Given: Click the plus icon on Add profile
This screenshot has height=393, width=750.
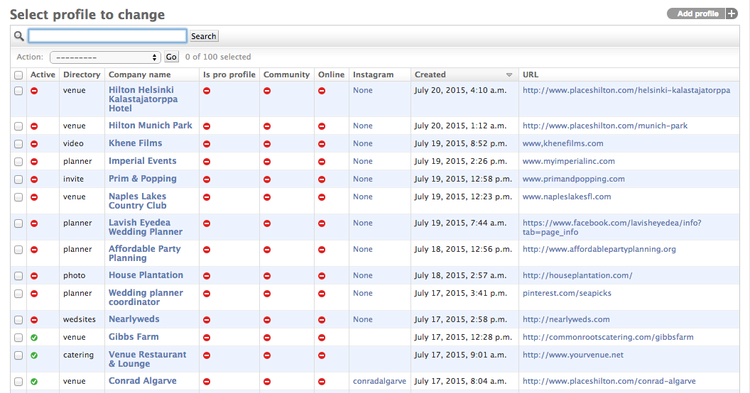Looking at the screenshot, I should (731, 14).
